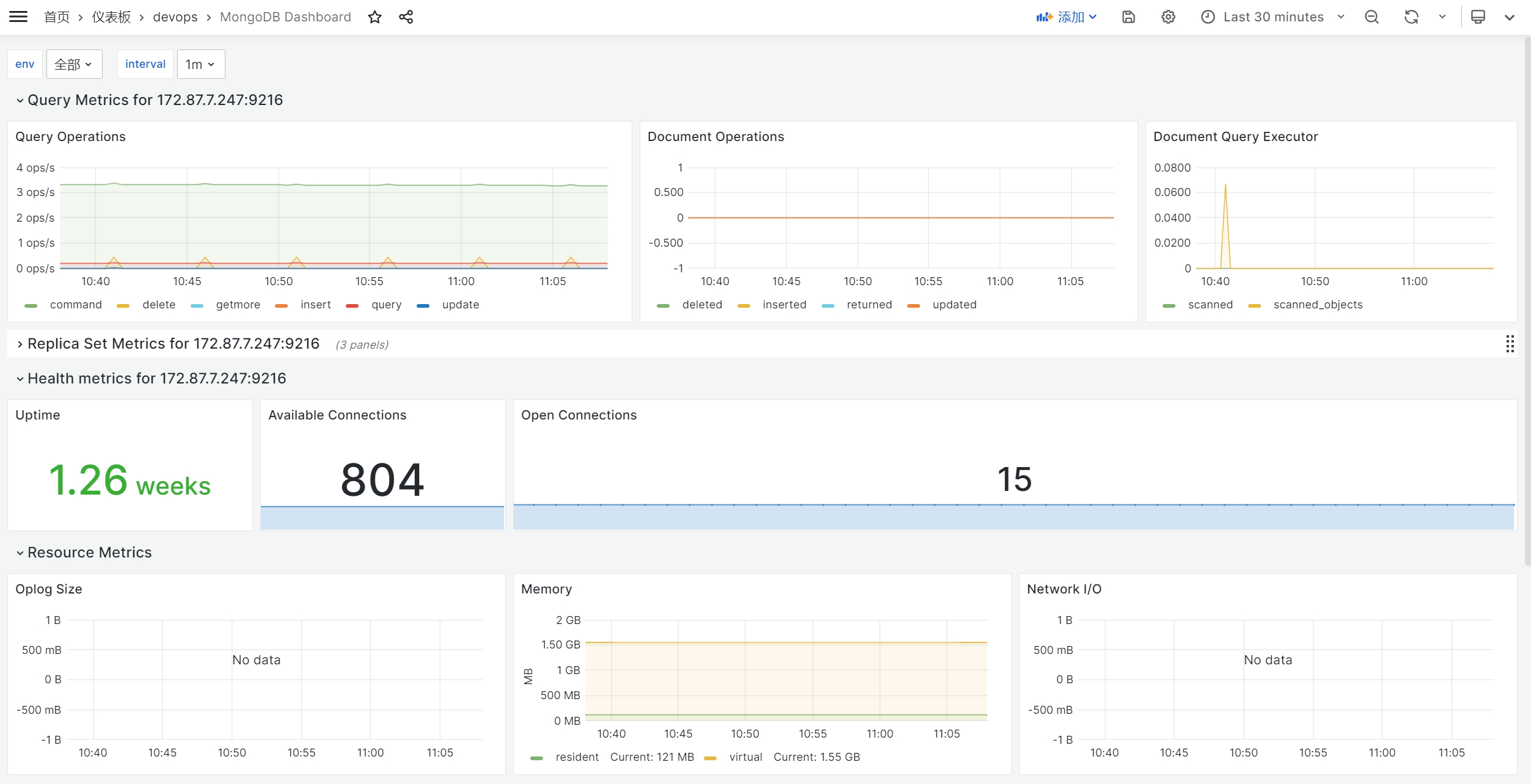Image resolution: width=1531 pixels, height=784 pixels.
Task: Refresh the dashboard data
Action: click(x=1411, y=16)
